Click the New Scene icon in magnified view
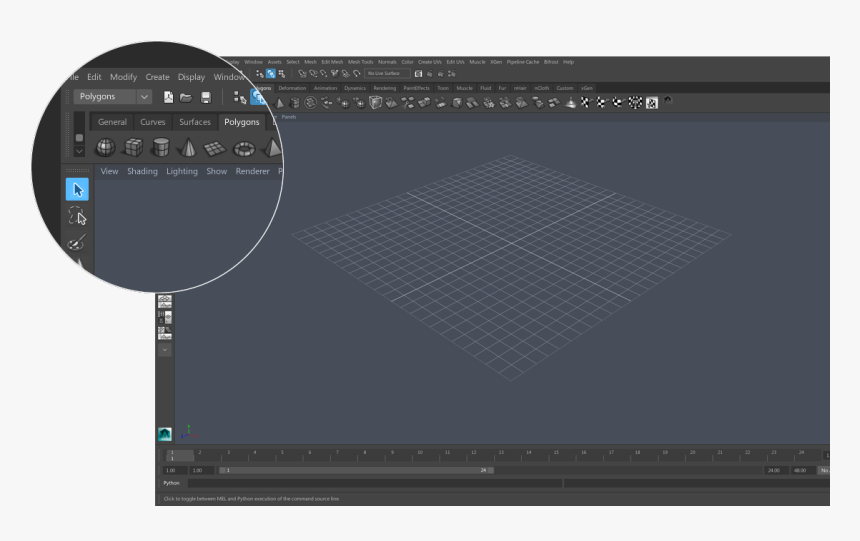Screen dimensions: 860x541 tap(168, 97)
